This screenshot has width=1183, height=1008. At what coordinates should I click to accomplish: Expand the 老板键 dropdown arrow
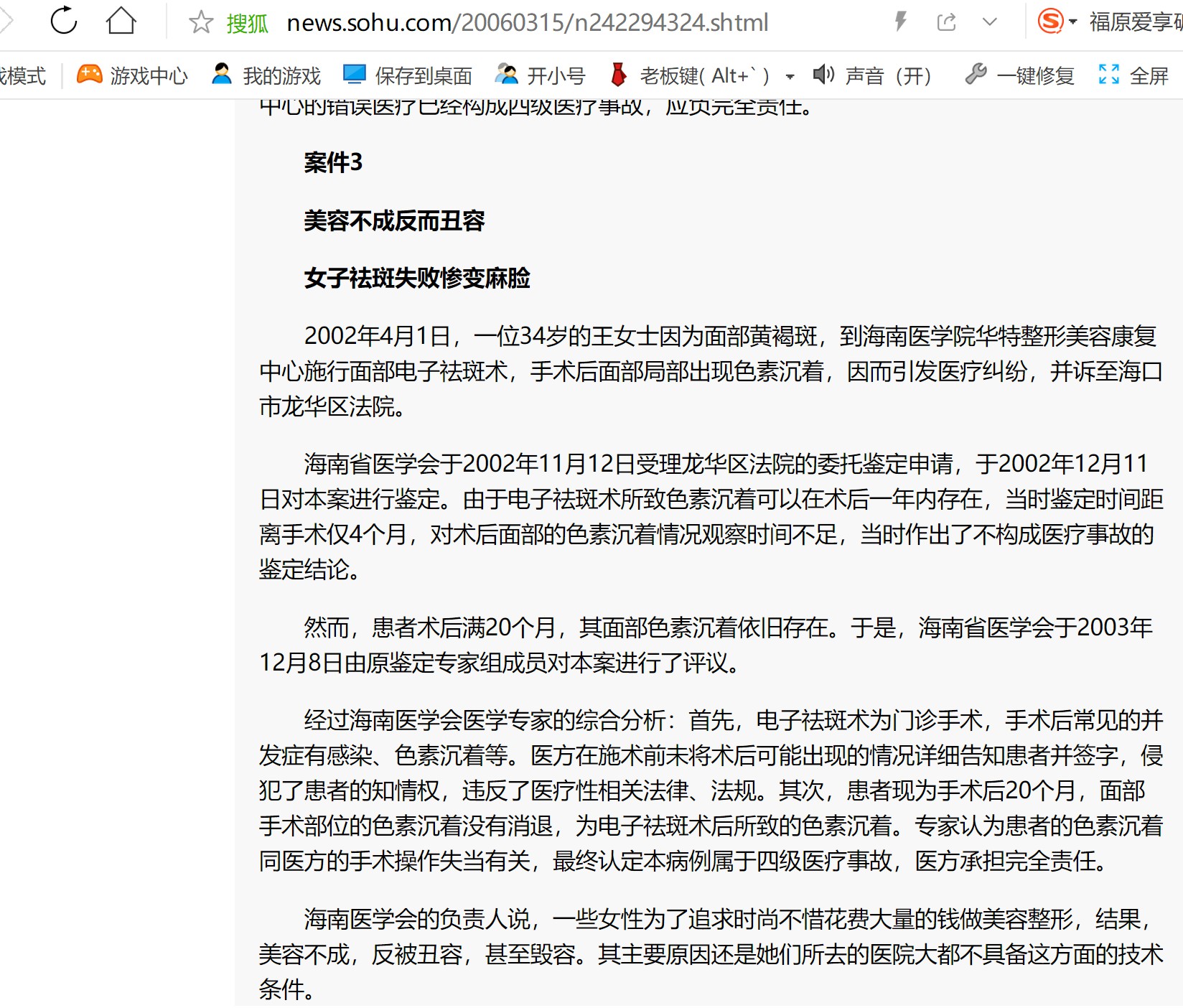tap(790, 76)
